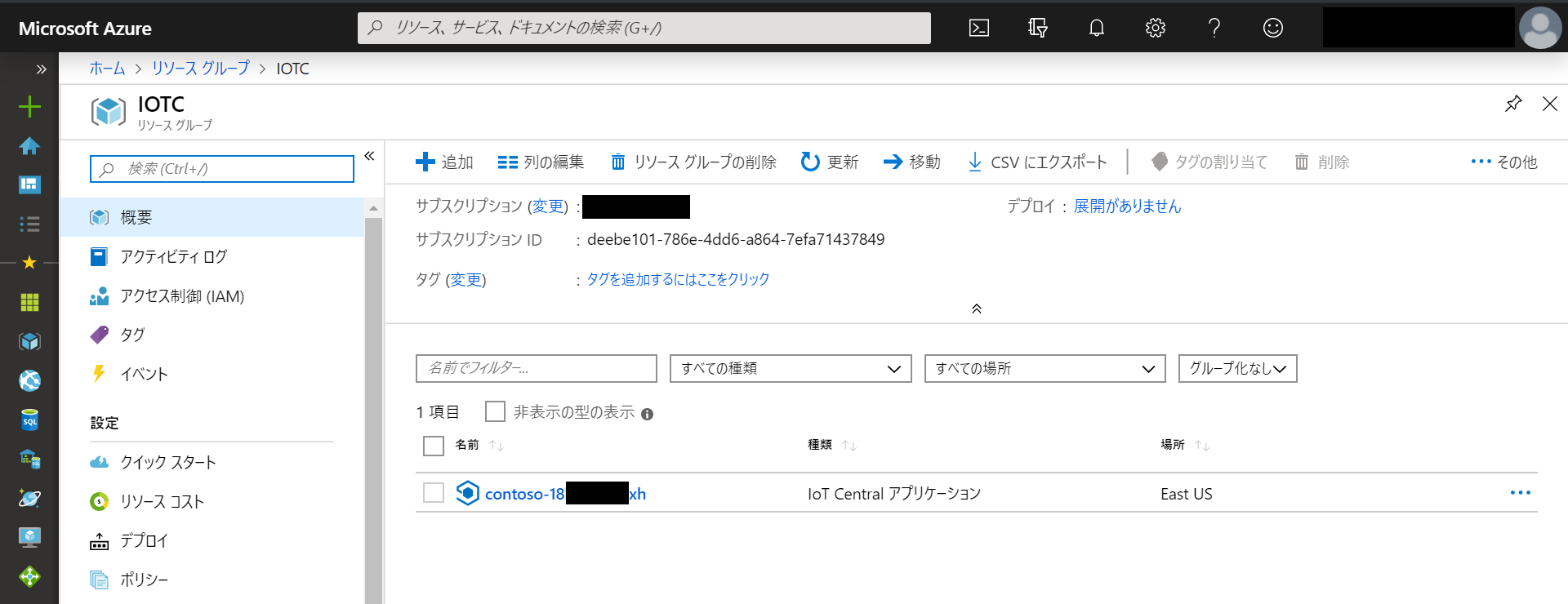Screen dimensions: 1568x604
Task: Toggle 非表示の型の表示 checkbox
Action: pos(495,411)
